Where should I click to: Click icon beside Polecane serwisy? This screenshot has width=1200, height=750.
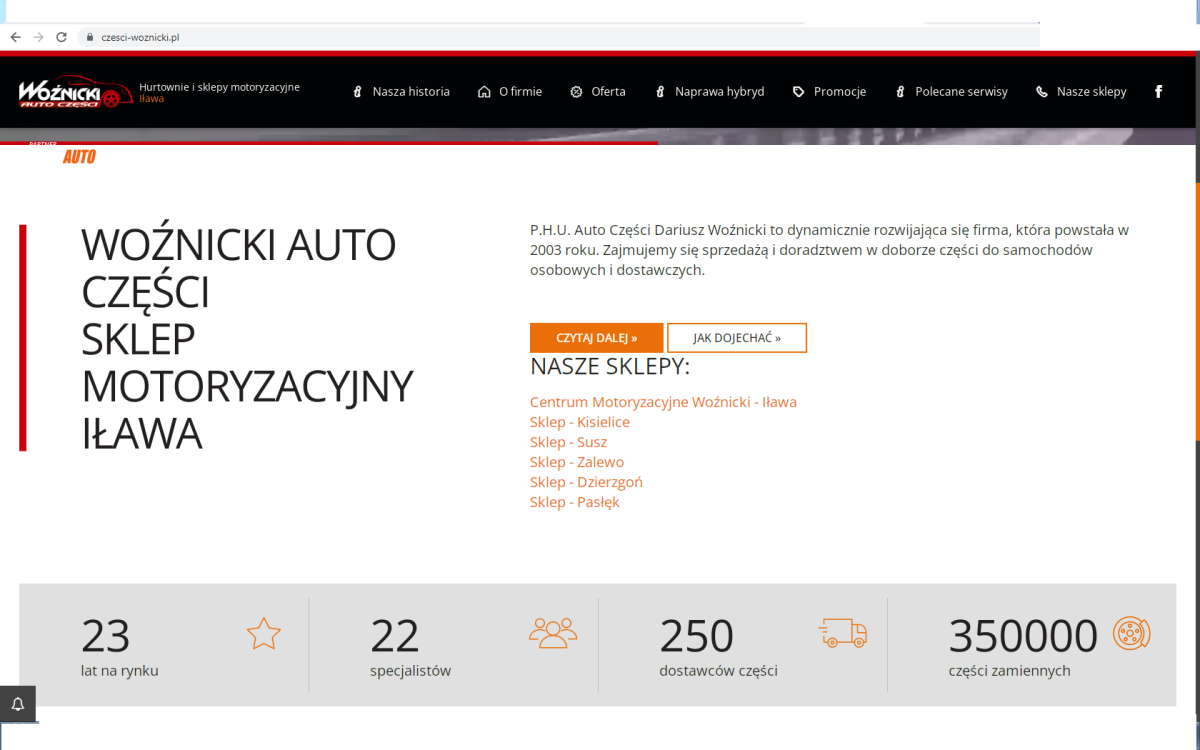(900, 91)
